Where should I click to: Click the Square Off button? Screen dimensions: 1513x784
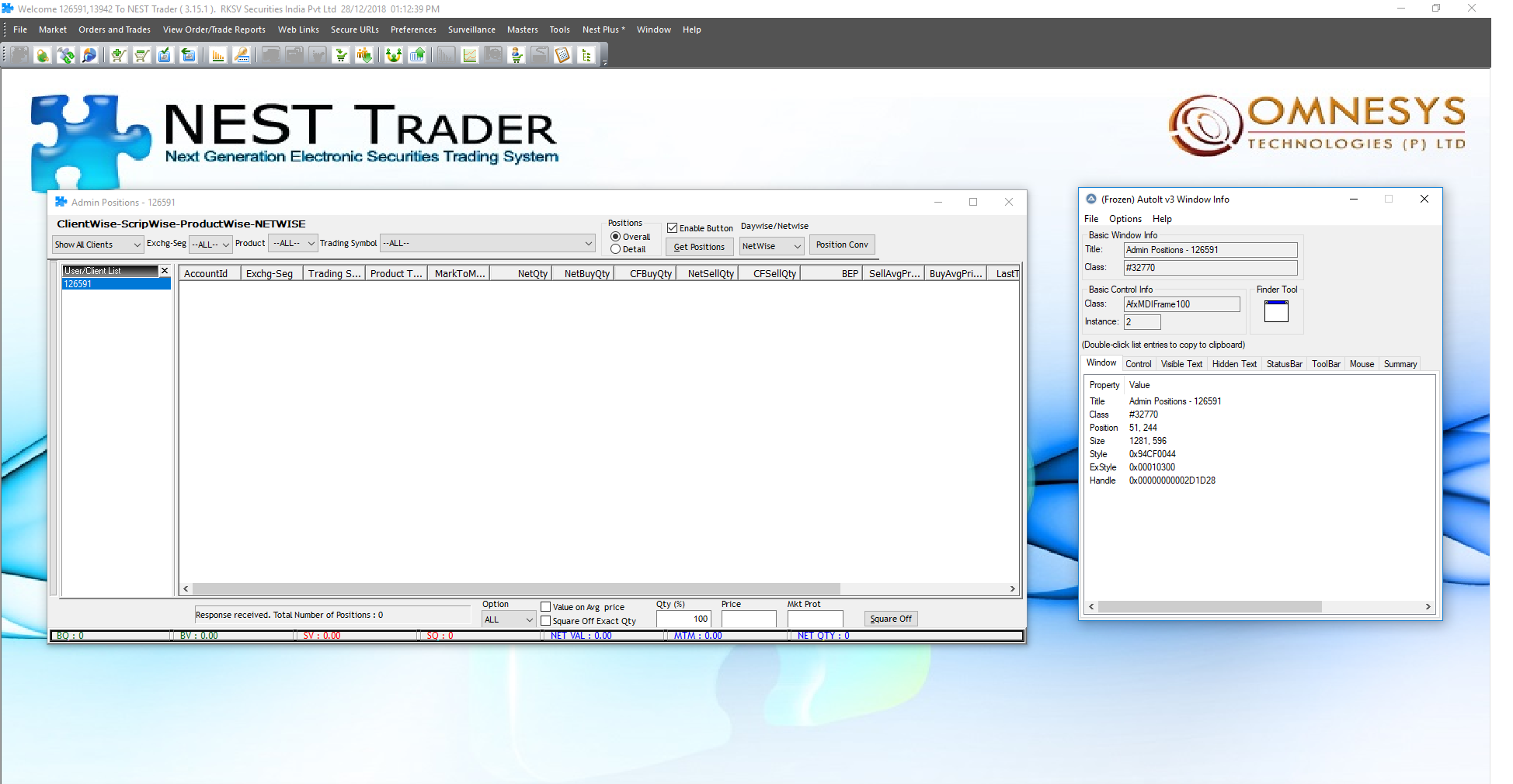(x=891, y=619)
